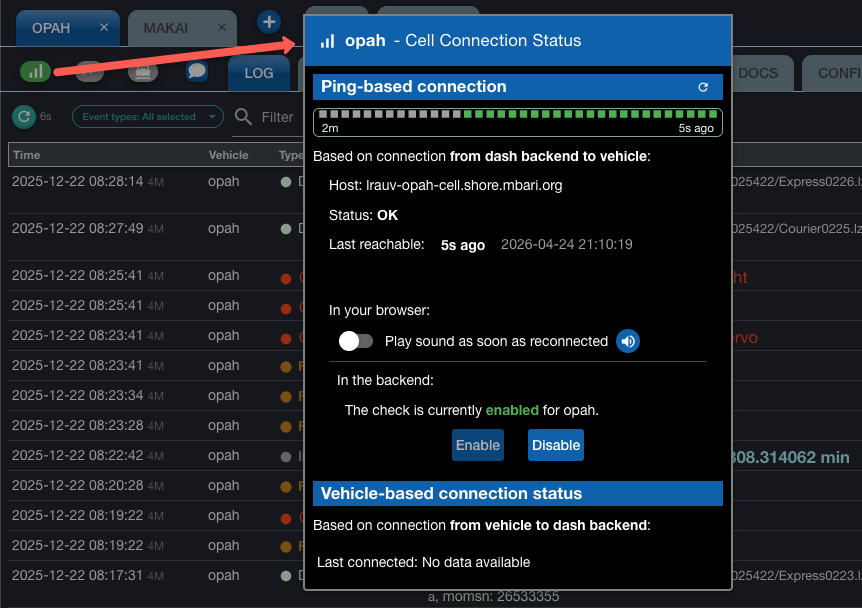Open the chat bubble icon
The height and width of the screenshot is (608, 862).
[197, 71]
